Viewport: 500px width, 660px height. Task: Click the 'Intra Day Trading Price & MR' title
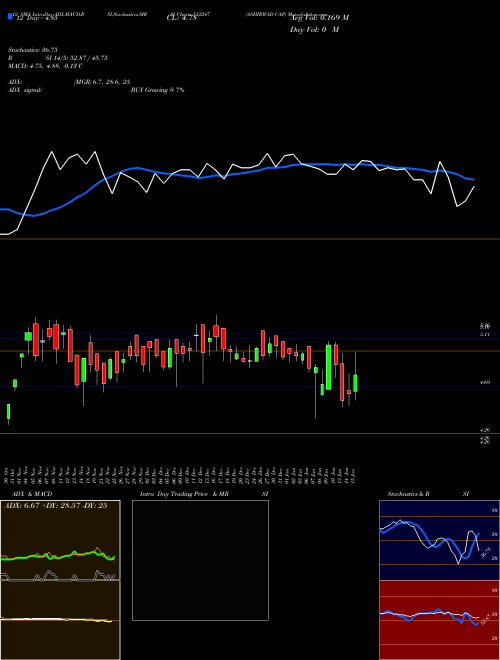pyautogui.click(x=184, y=494)
